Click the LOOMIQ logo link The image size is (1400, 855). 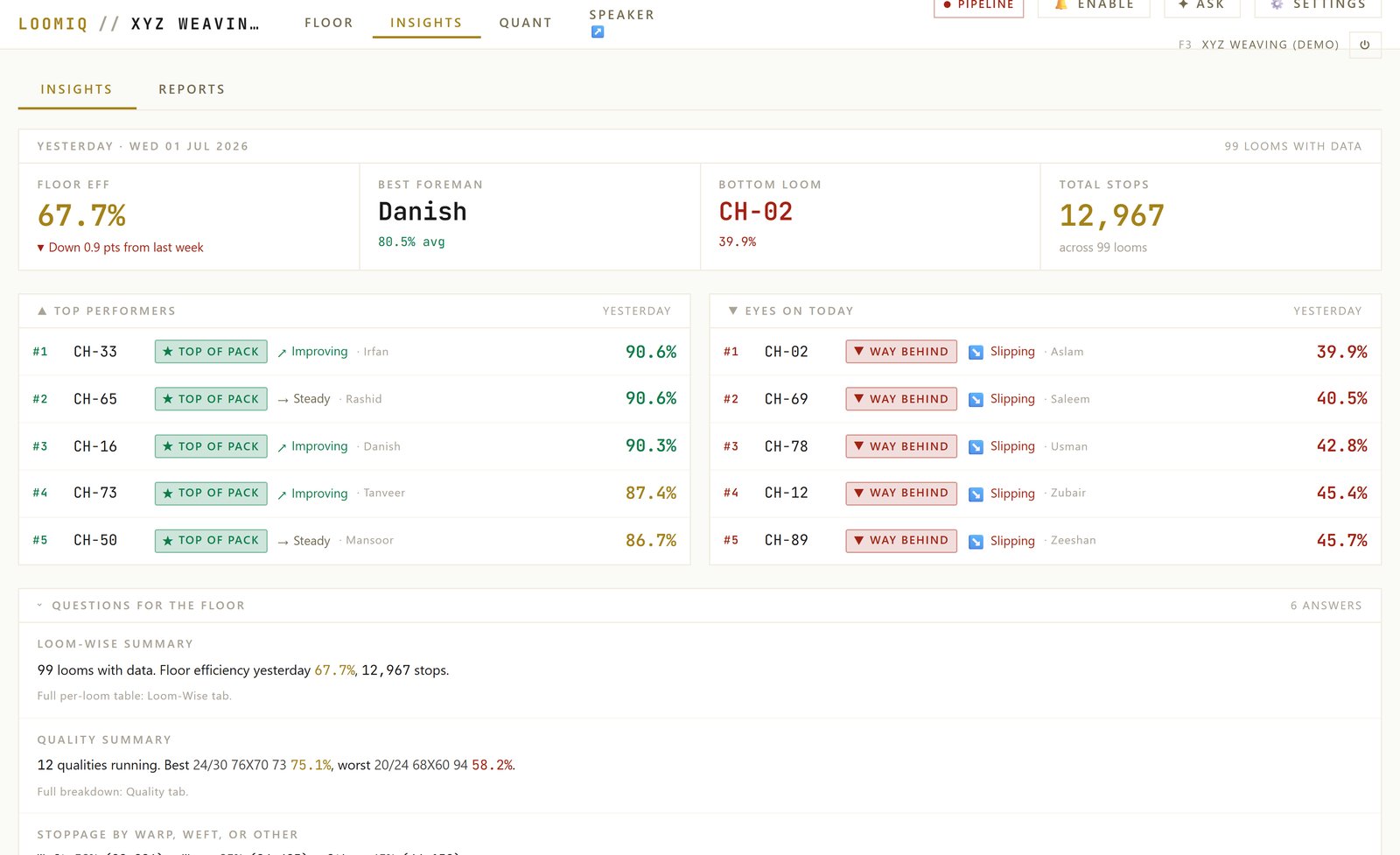click(53, 24)
